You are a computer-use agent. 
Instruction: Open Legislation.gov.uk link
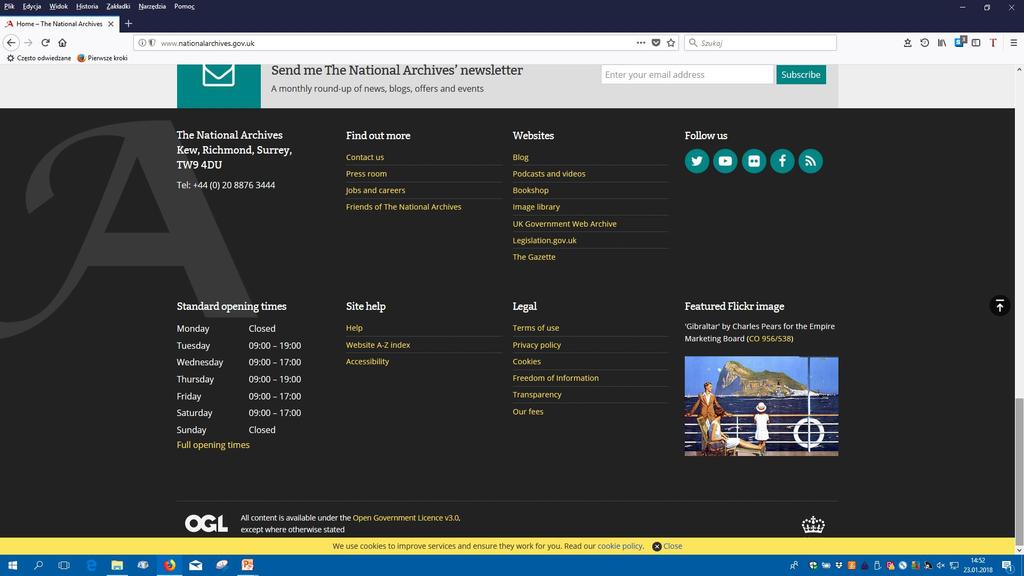point(545,240)
